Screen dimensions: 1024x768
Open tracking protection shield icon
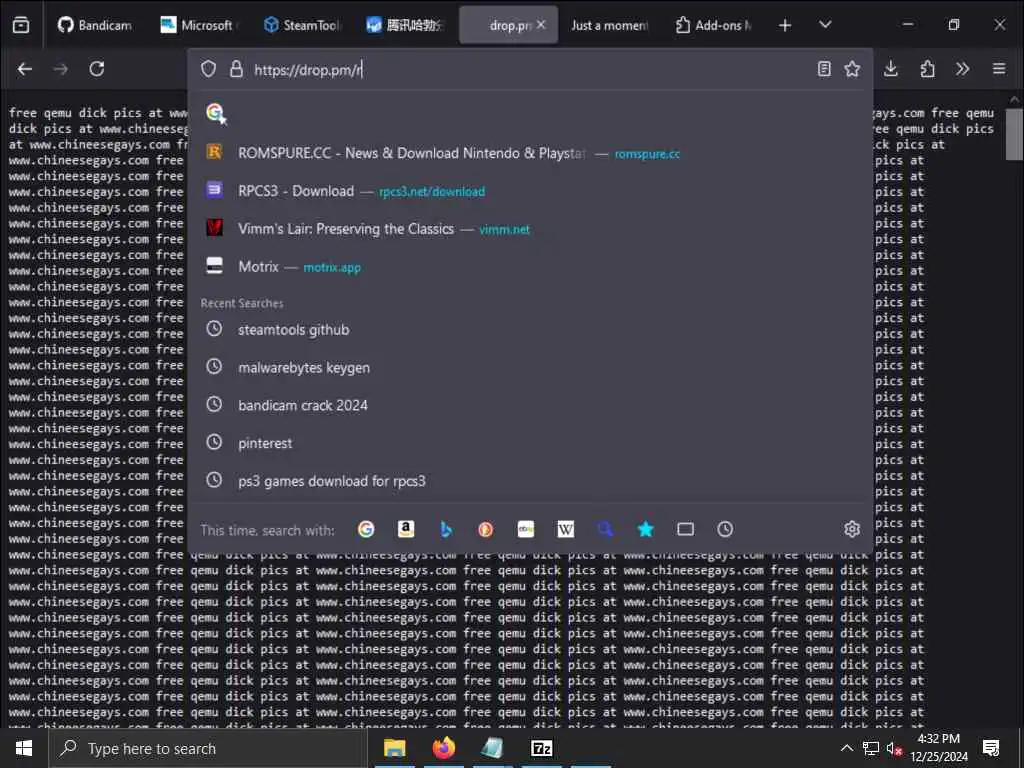[x=208, y=69]
